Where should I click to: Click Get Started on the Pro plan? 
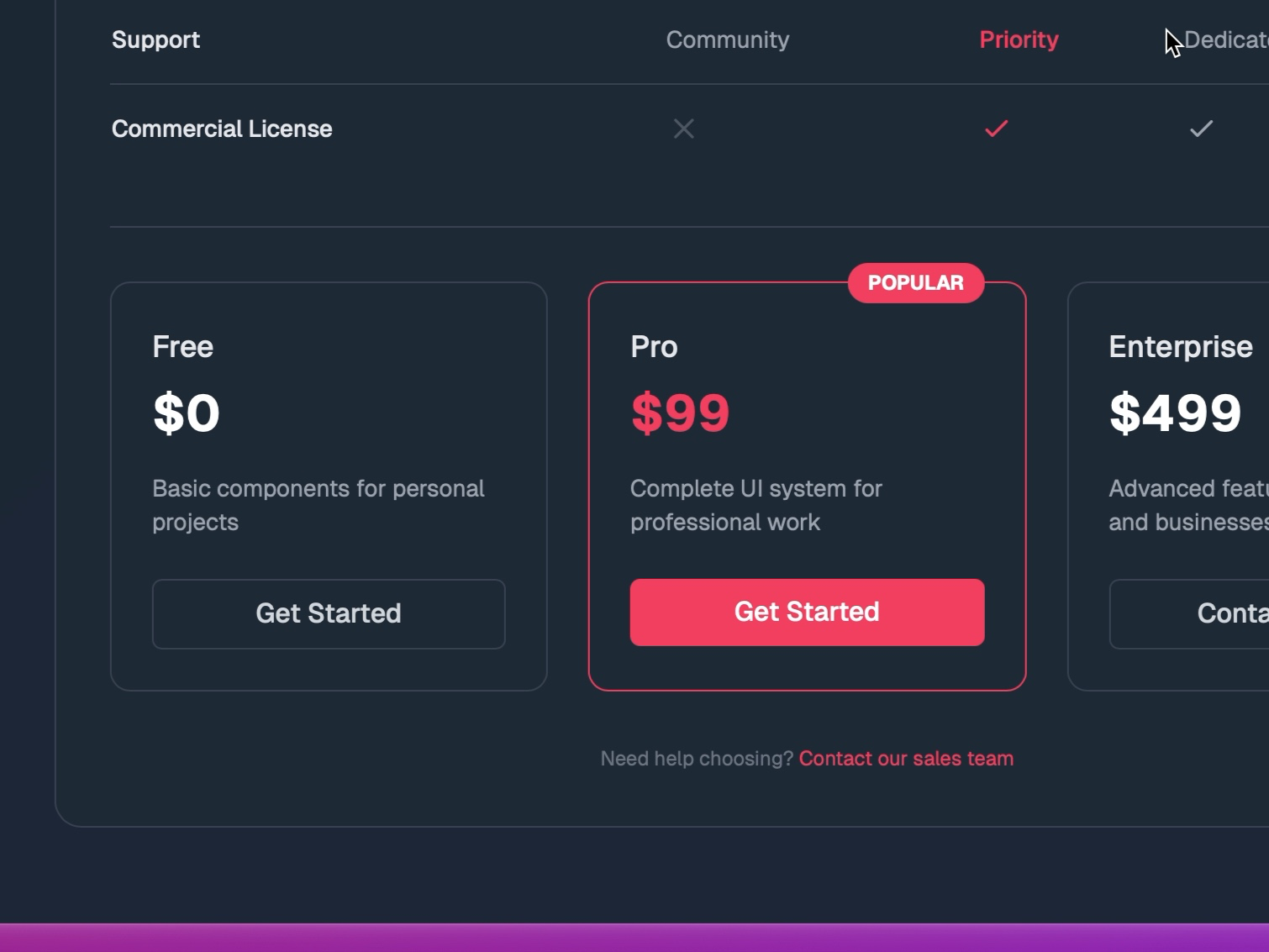(x=806, y=613)
